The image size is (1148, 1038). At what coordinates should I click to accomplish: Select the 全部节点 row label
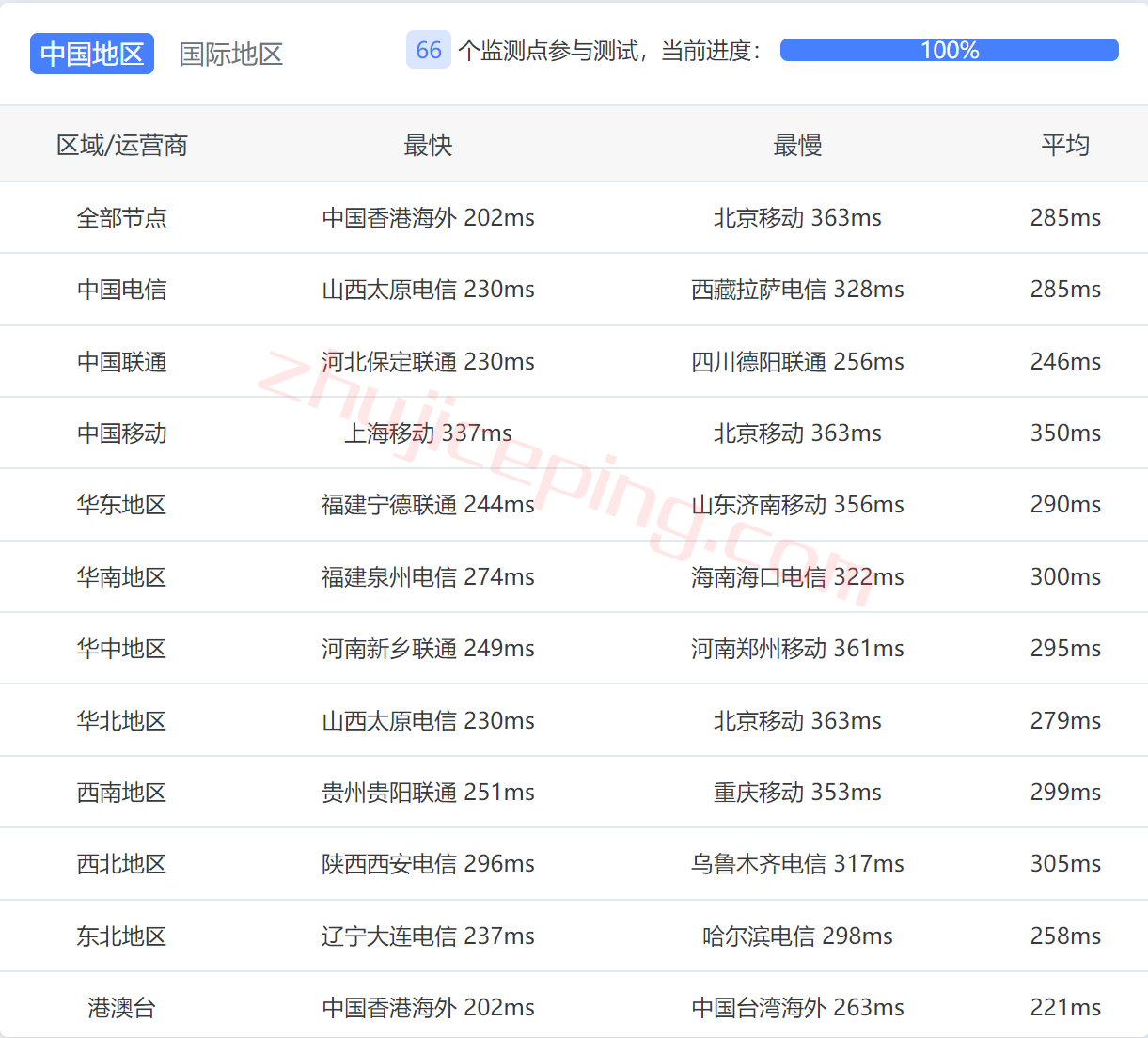click(x=122, y=218)
